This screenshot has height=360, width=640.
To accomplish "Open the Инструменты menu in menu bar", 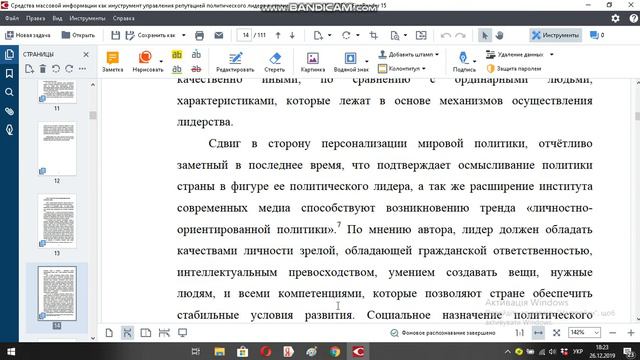I will click(87, 18).
